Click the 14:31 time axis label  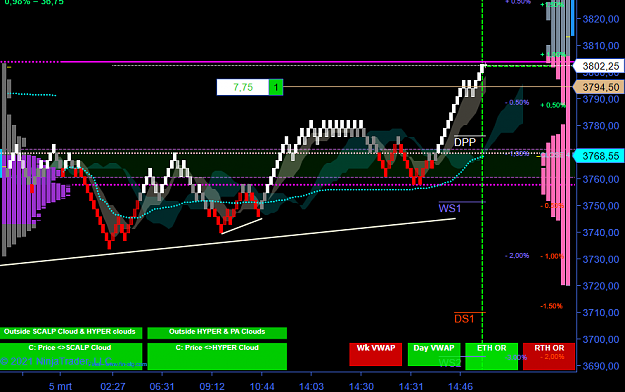[411, 386]
